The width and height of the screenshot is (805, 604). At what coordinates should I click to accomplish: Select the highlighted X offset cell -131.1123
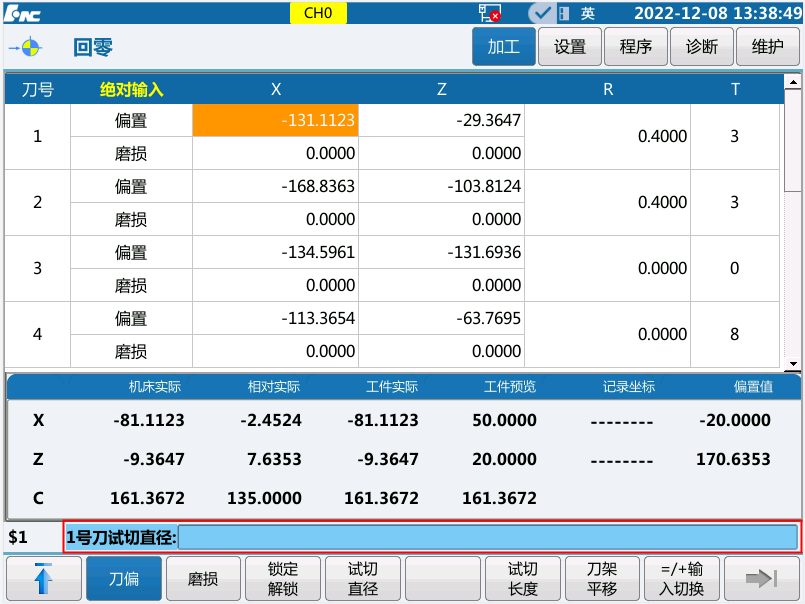pyautogui.click(x=276, y=120)
